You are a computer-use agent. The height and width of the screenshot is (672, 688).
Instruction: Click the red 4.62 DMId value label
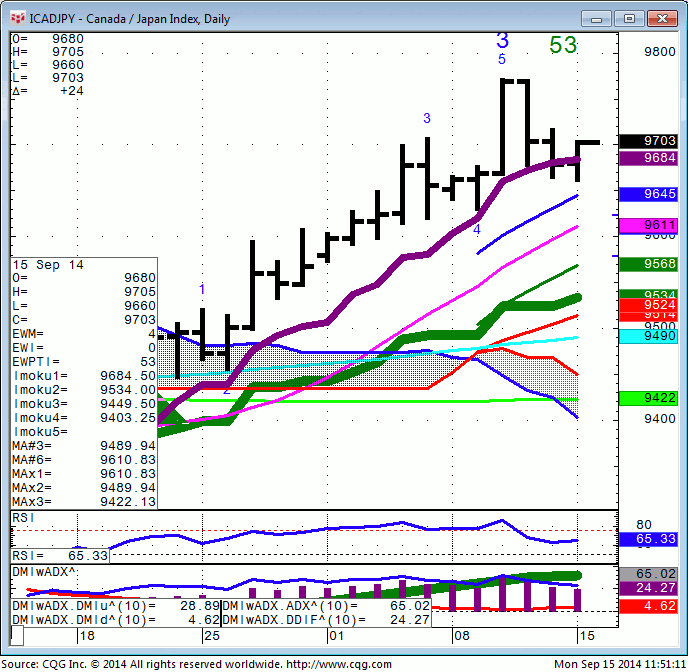[649, 606]
